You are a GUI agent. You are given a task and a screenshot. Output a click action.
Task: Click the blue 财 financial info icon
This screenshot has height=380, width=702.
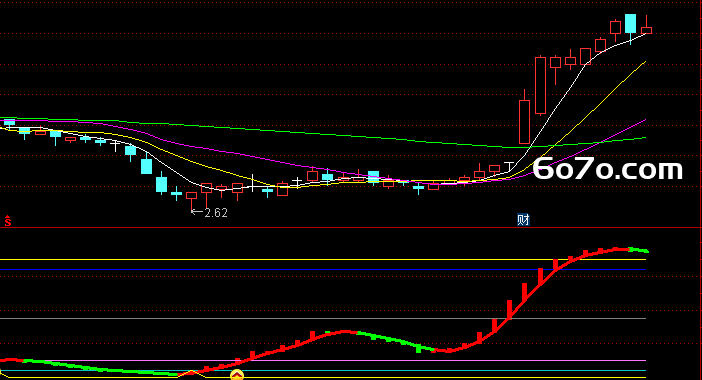523,220
